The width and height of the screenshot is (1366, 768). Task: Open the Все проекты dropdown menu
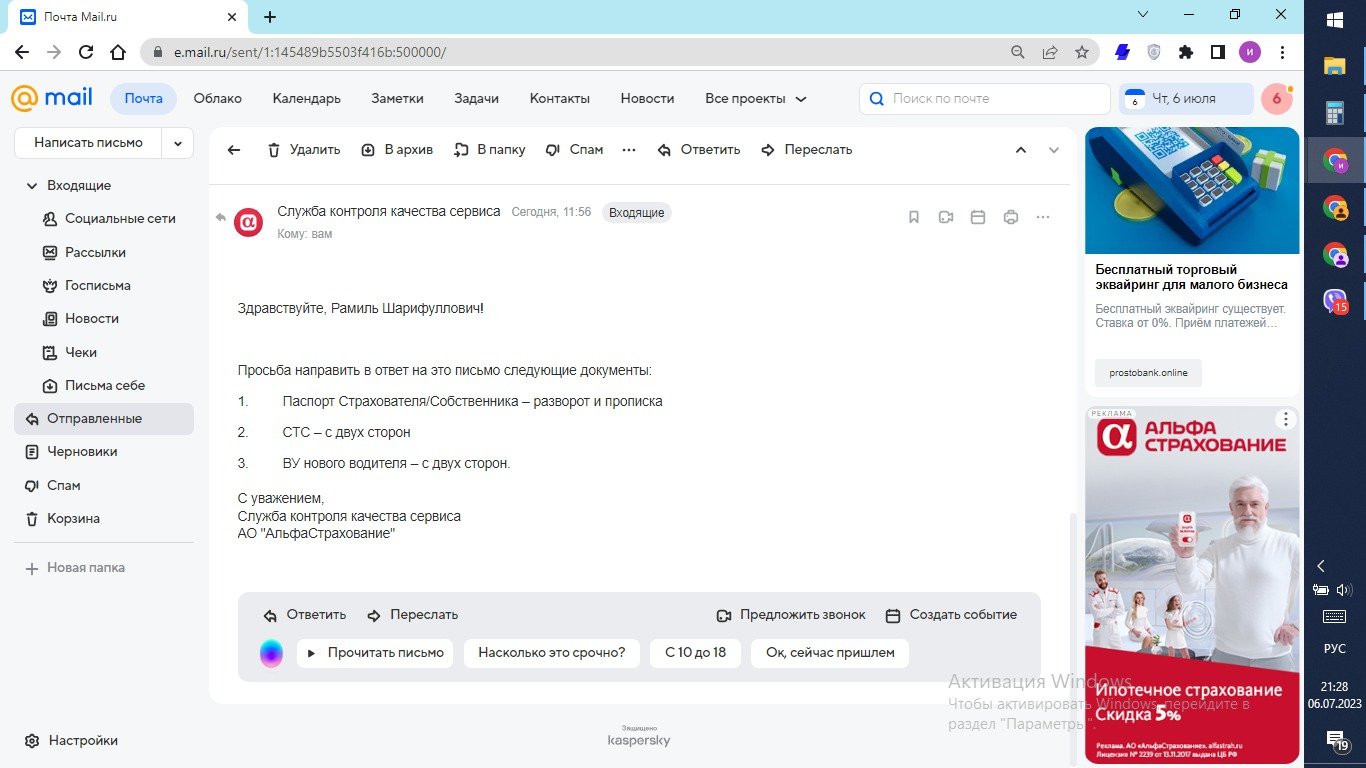tap(755, 99)
